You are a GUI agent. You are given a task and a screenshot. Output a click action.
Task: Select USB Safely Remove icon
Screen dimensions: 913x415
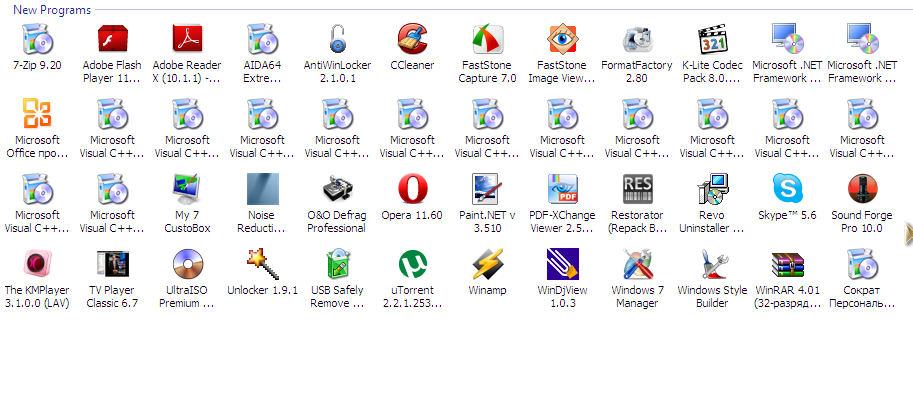(337, 264)
